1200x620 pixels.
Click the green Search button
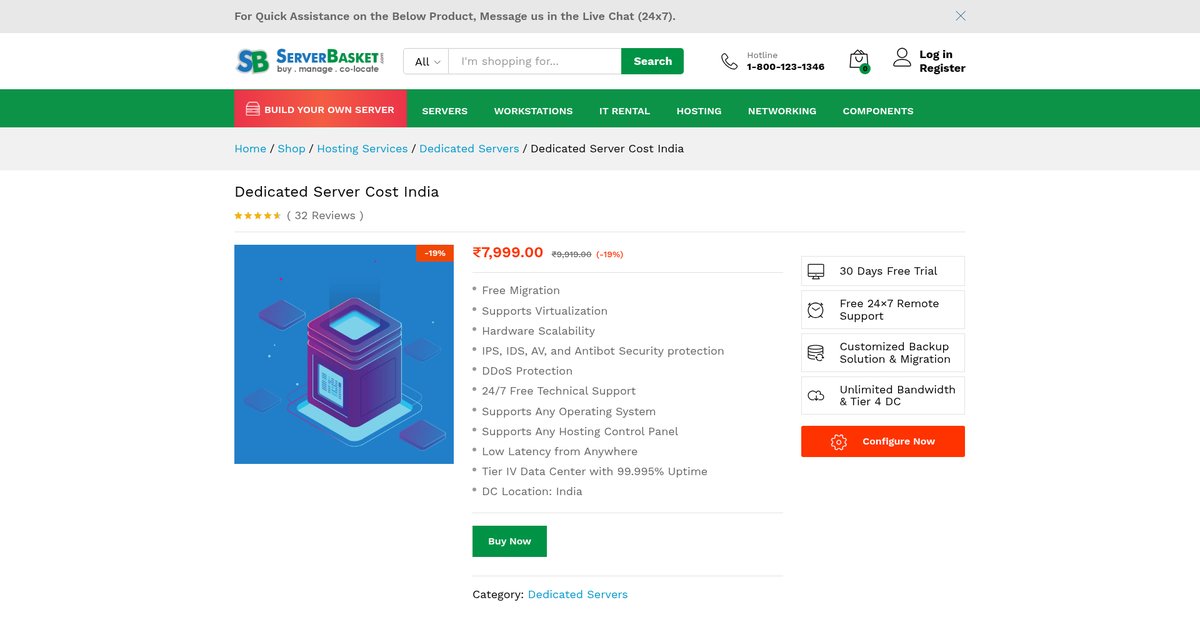pos(652,61)
